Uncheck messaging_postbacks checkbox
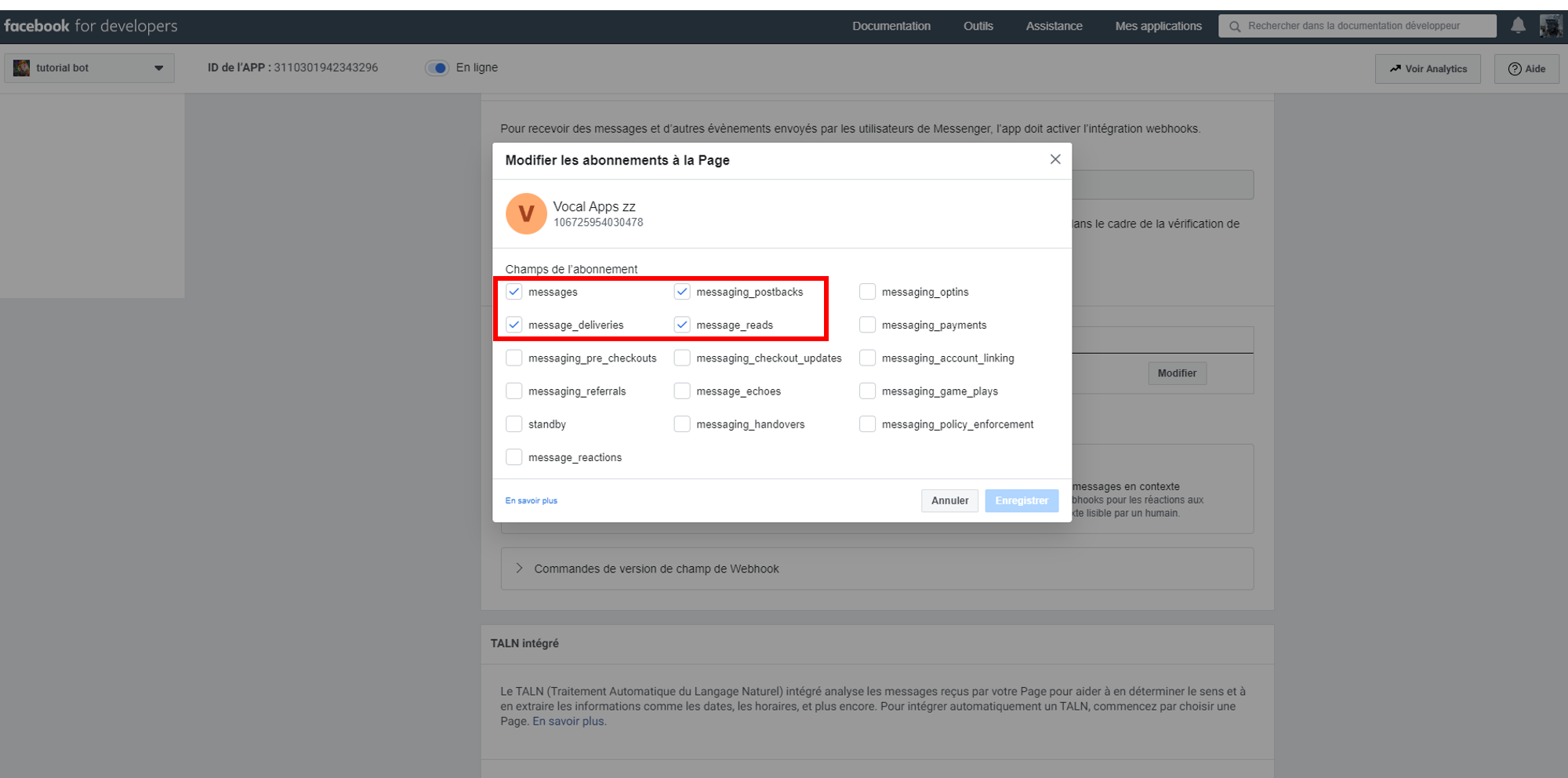The width and height of the screenshot is (1568, 778). [x=682, y=292]
